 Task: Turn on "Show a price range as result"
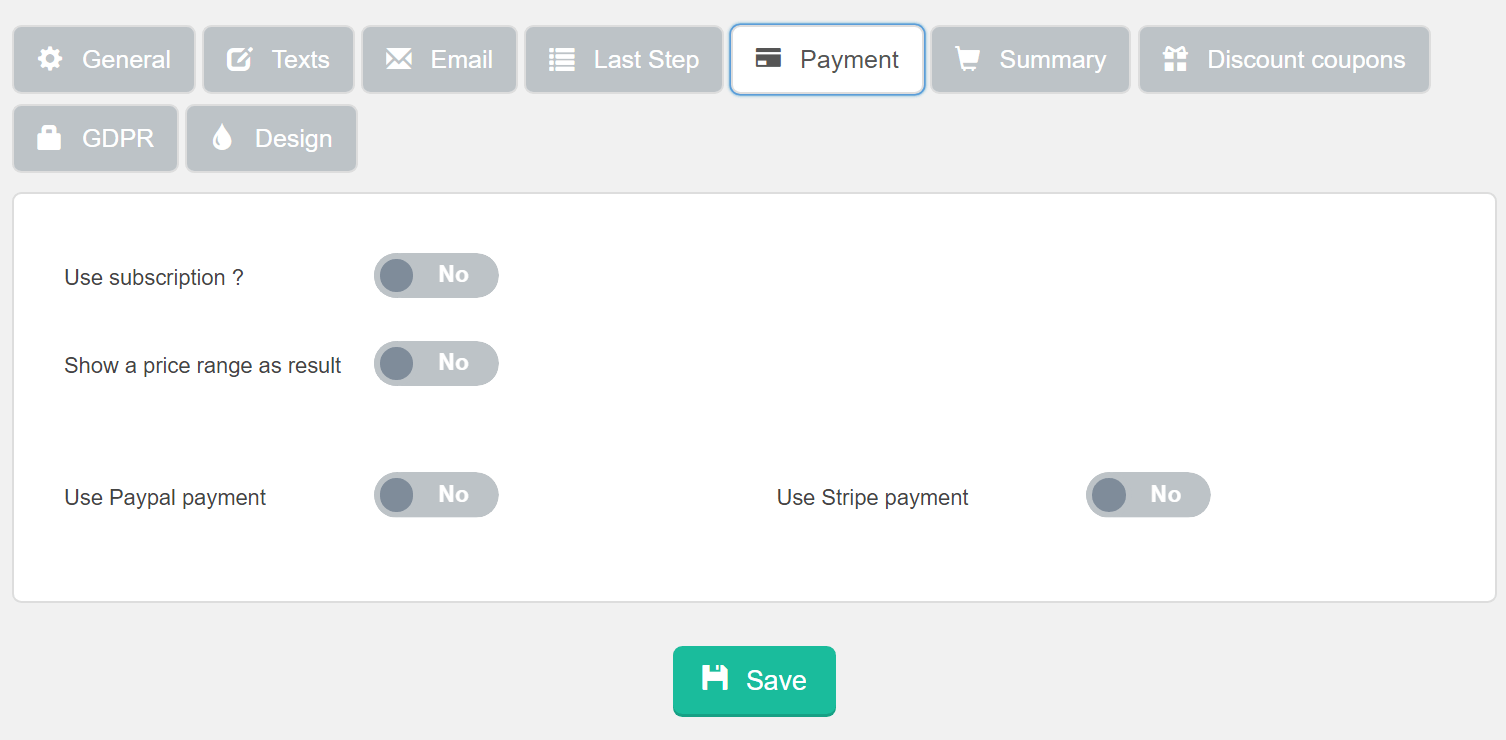436,363
